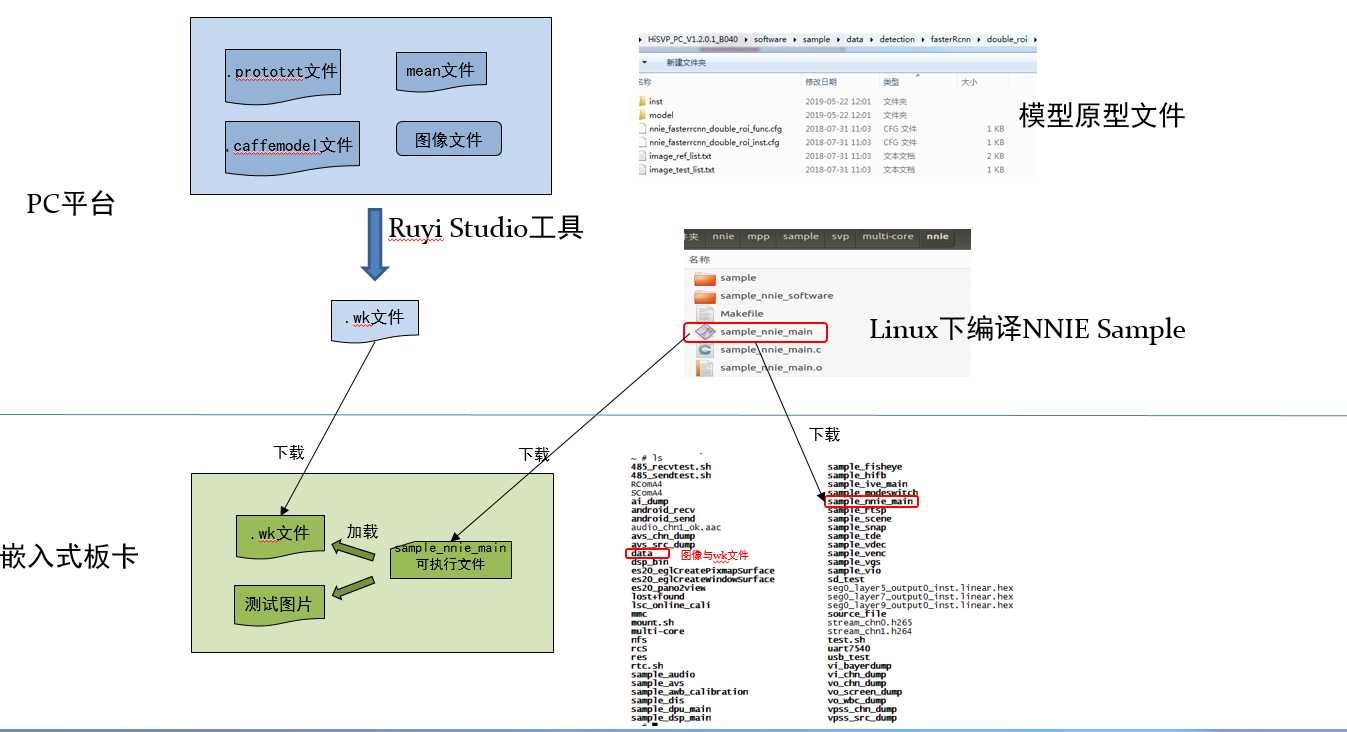Click the sort arrow on the 类型 column
The height and width of the screenshot is (732, 1347).
point(917,74)
